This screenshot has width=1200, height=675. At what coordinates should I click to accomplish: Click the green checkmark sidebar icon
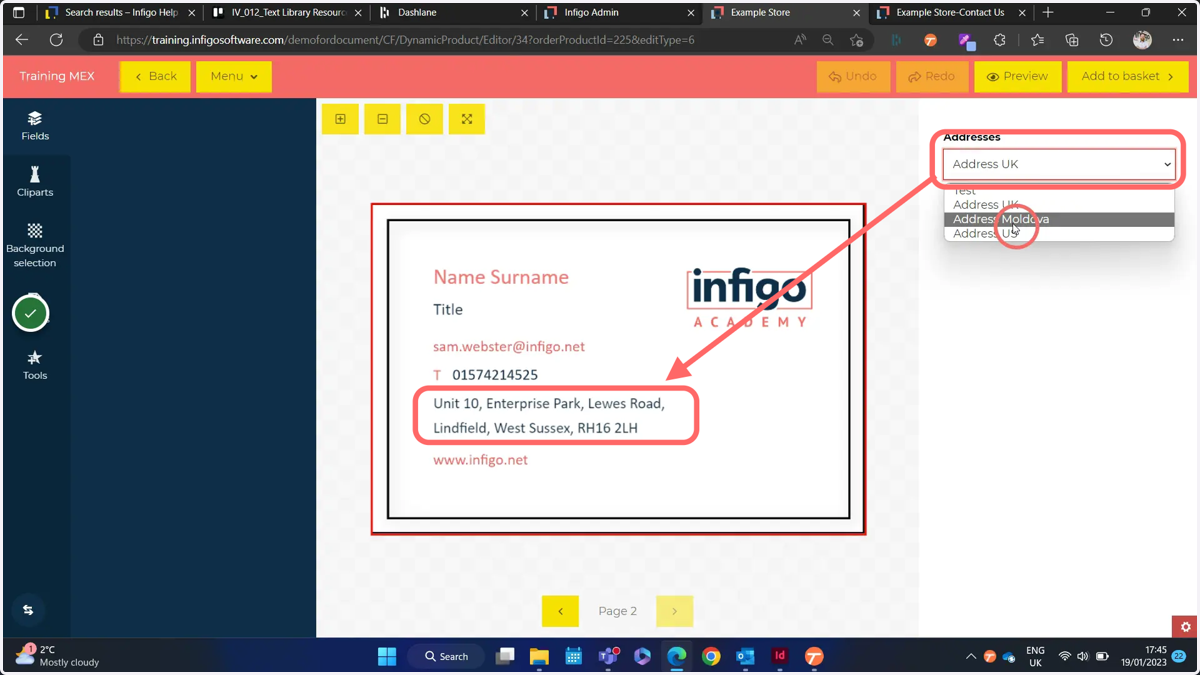pos(31,314)
